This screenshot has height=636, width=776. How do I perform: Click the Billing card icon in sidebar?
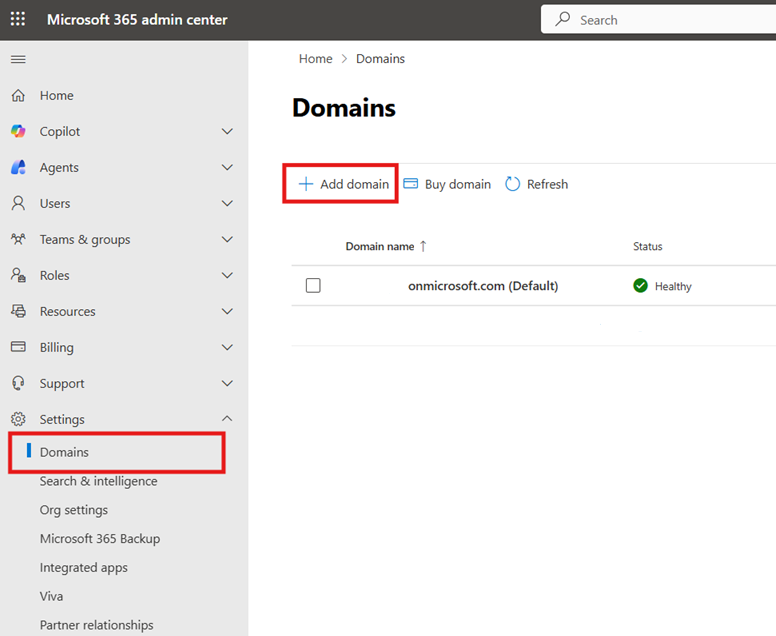coord(18,346)
